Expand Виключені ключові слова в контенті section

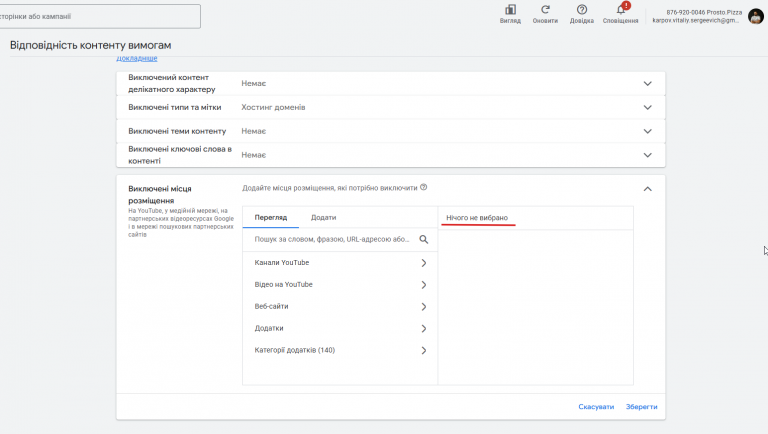647,155
